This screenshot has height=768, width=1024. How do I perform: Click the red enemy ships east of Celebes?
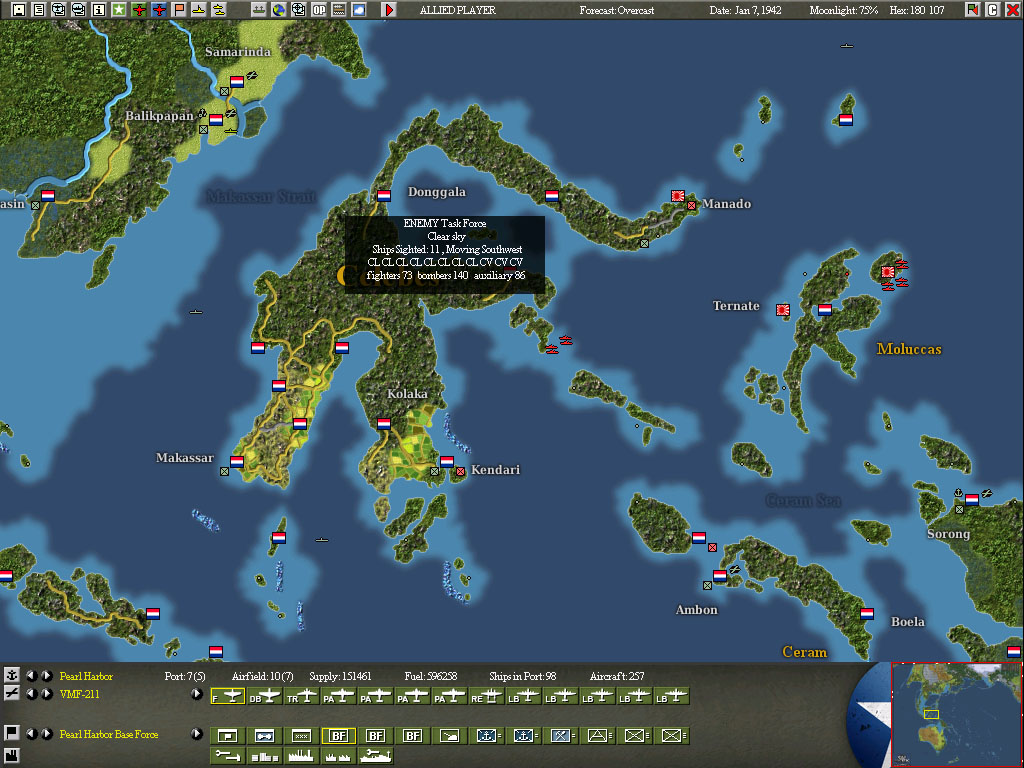point(559,344)
